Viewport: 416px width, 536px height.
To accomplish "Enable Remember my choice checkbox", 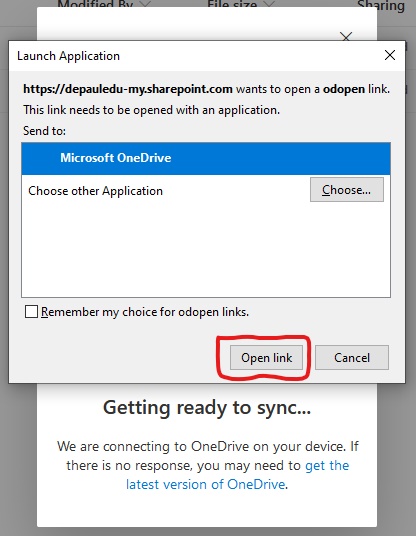I will (31, 311).
